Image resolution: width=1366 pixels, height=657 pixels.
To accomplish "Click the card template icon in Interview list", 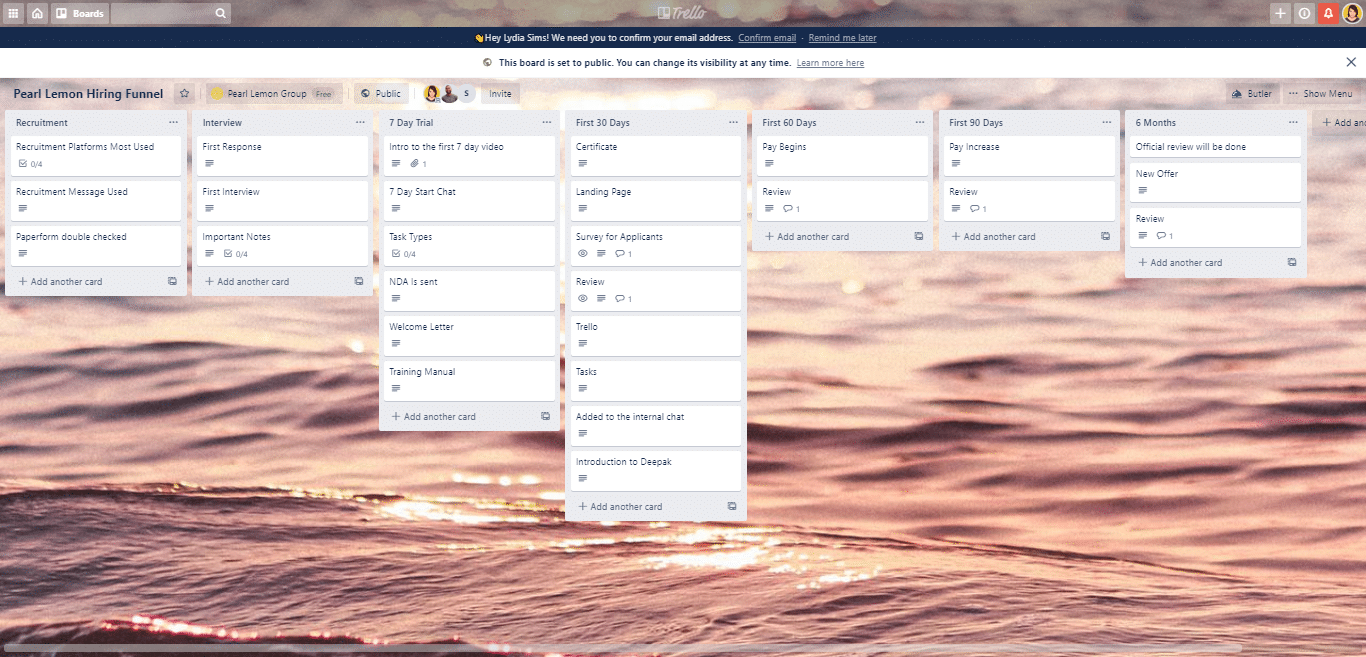I will click(359, 282).
